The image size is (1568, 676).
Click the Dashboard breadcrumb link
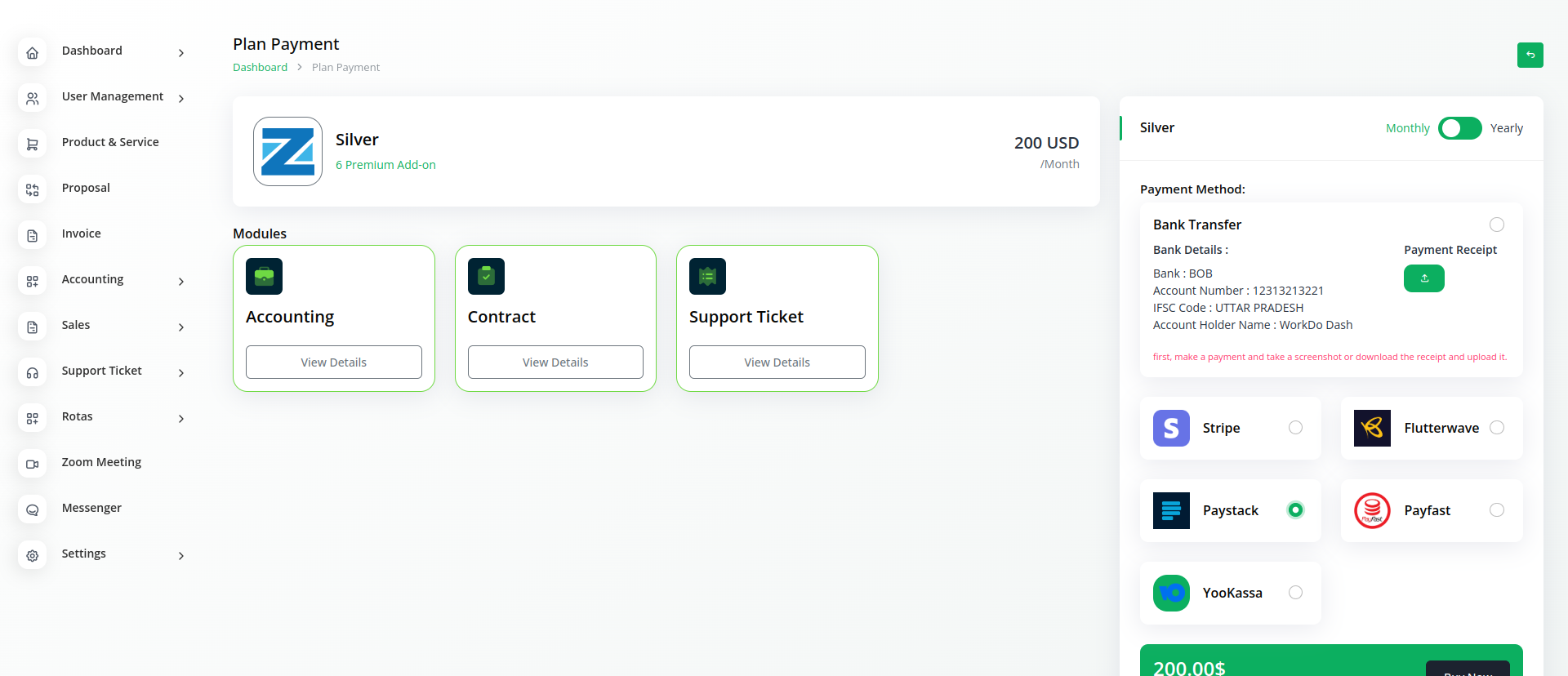tap(260, 67)
